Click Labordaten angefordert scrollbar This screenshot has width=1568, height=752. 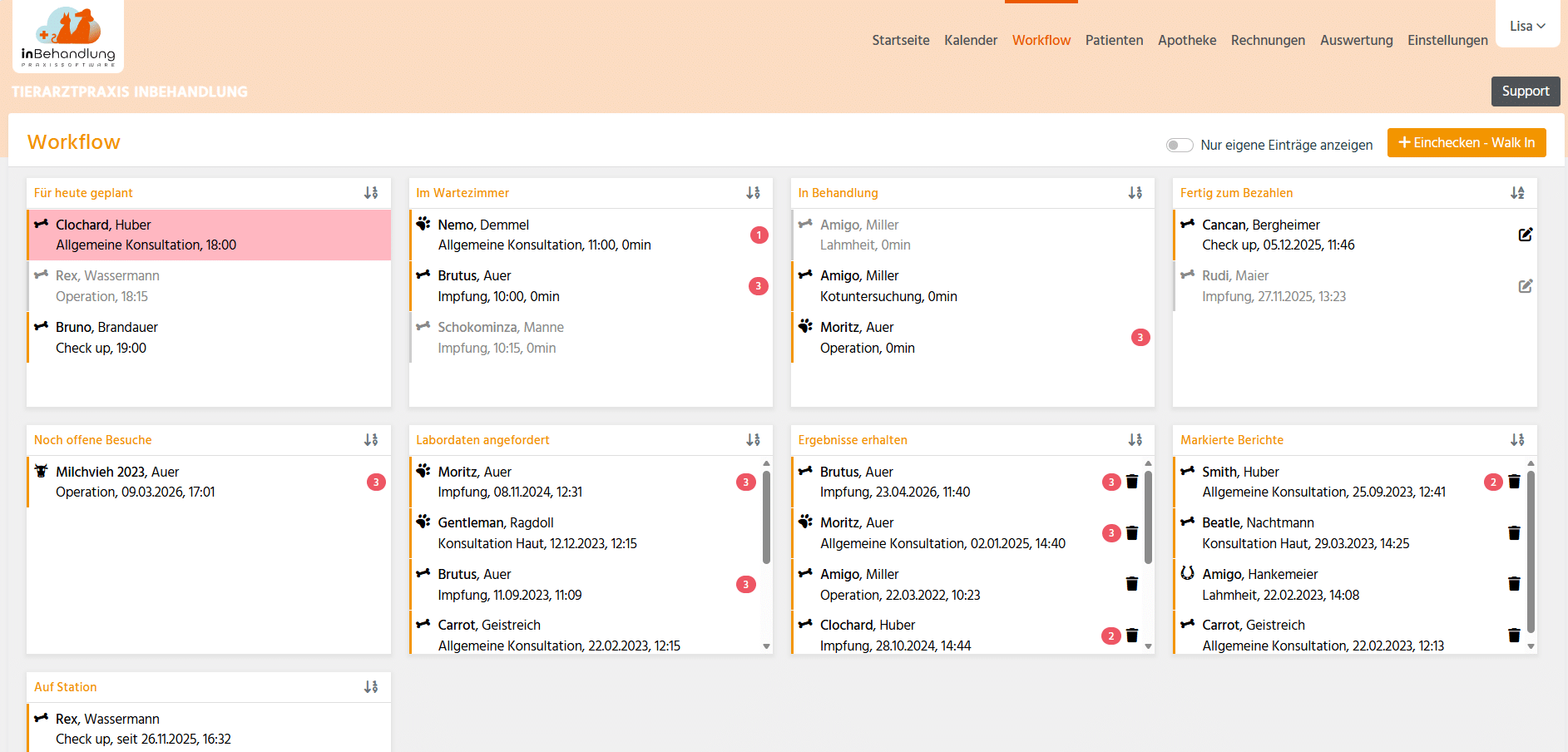click(x=766, y=517)
